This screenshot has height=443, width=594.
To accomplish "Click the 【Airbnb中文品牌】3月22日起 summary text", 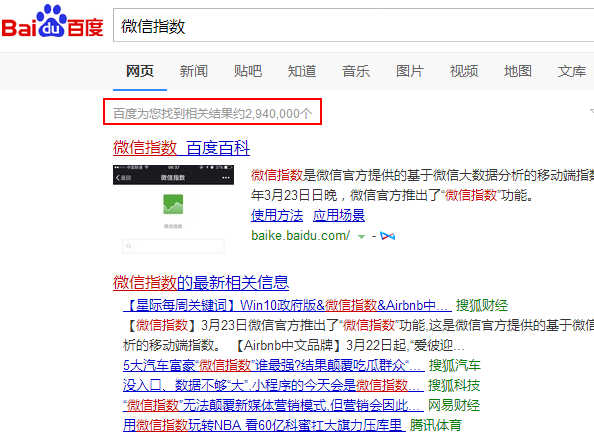I will 349,345.
